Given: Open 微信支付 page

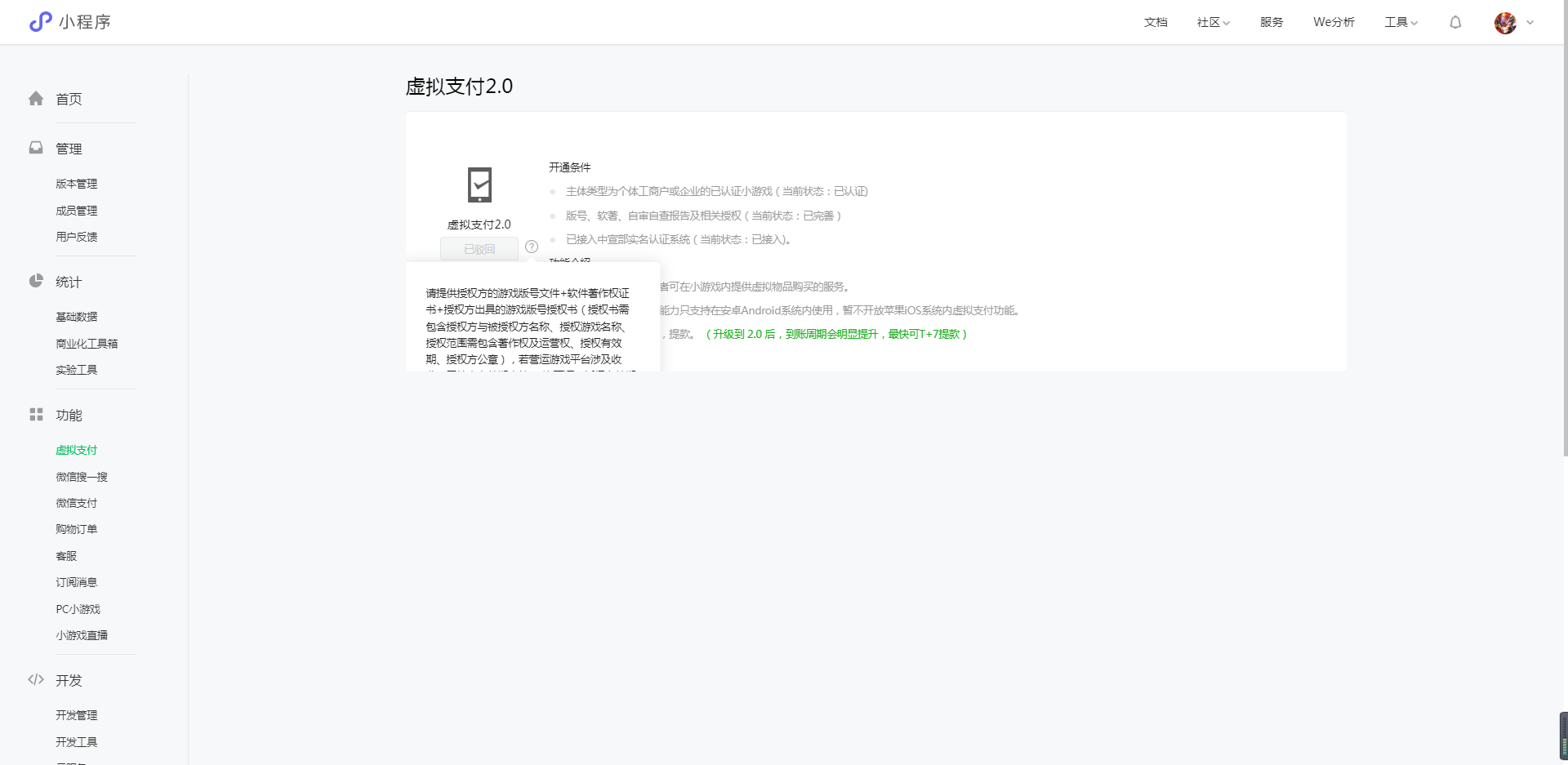Looking at the screenshot, I should click(77, 503).
